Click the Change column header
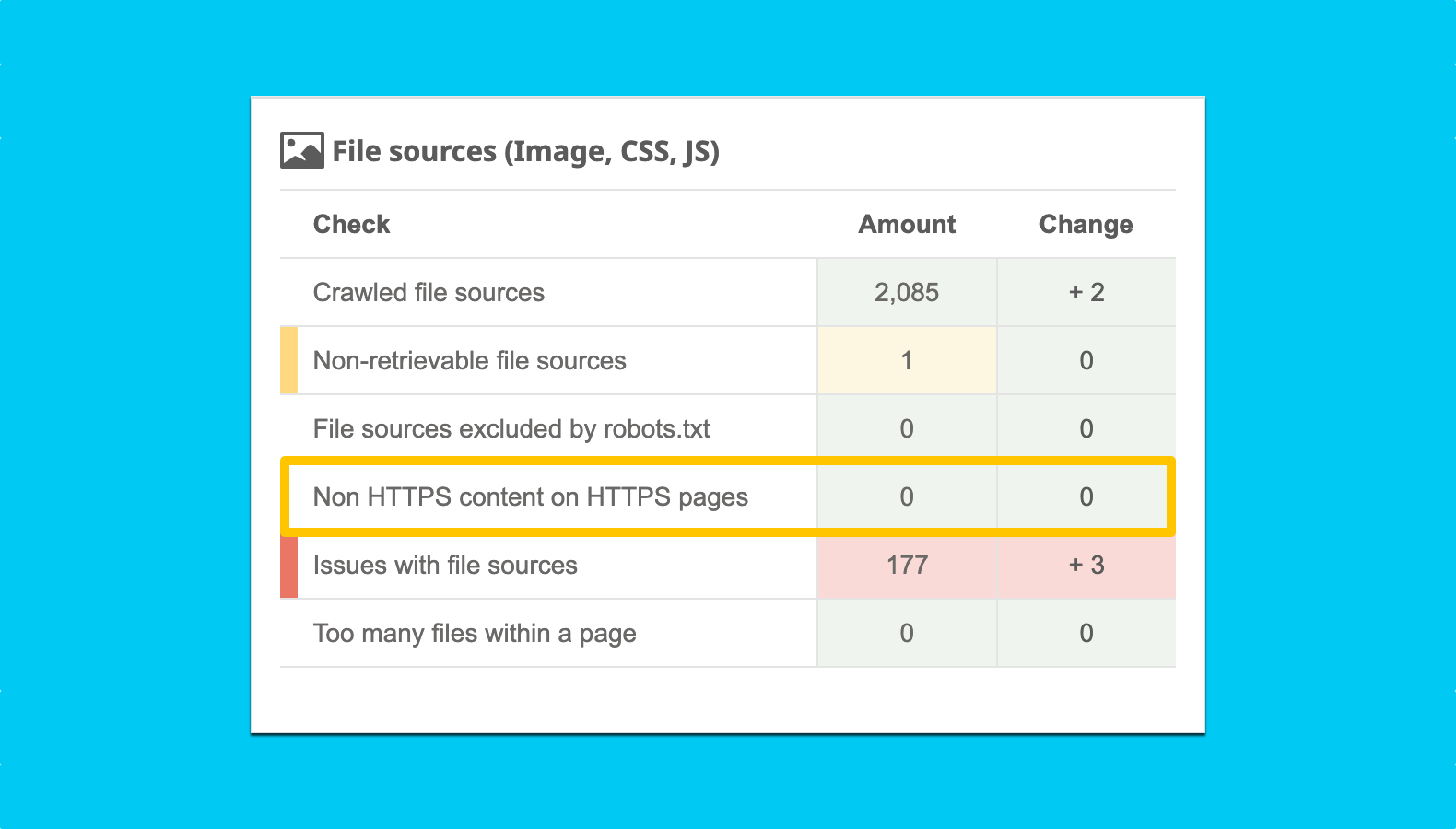The height and width of the screenshot is (829, 1456). click(1086, 224)
